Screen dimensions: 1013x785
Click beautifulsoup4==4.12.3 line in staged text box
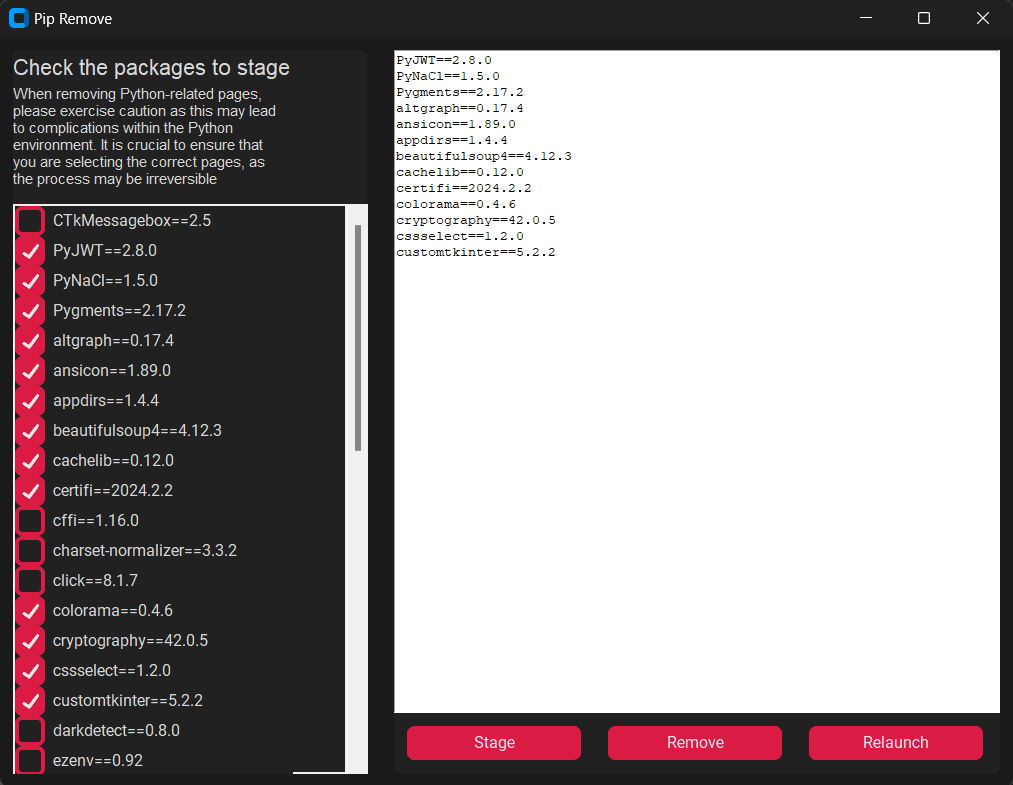[483, 156]
